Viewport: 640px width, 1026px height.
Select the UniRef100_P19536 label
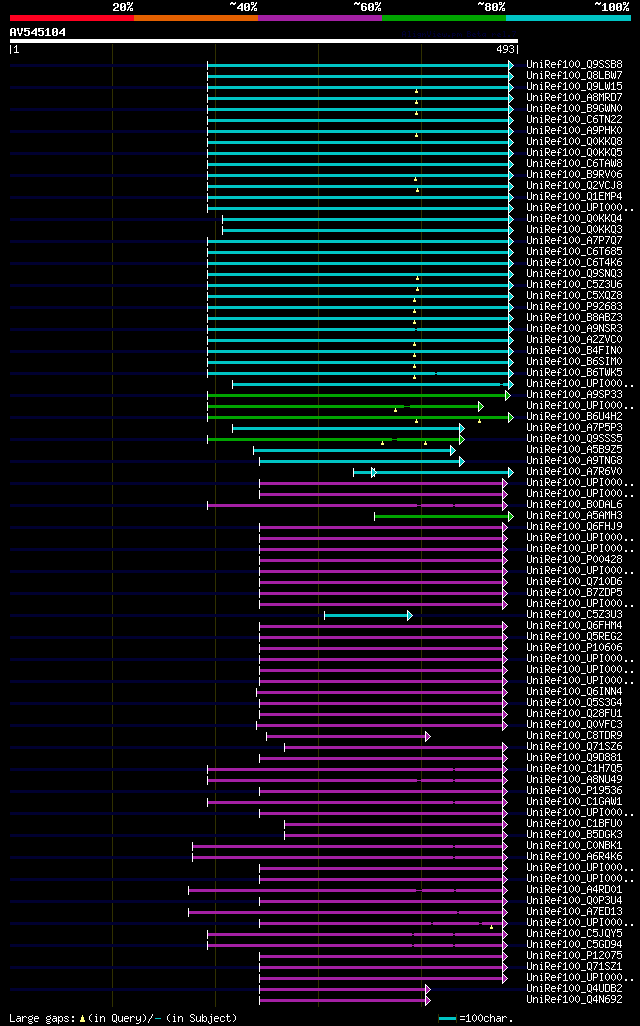tap(575, 790)
